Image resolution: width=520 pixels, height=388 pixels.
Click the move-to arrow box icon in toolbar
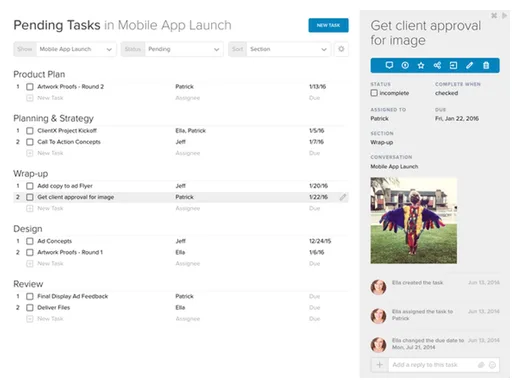(x=453, y=65)
